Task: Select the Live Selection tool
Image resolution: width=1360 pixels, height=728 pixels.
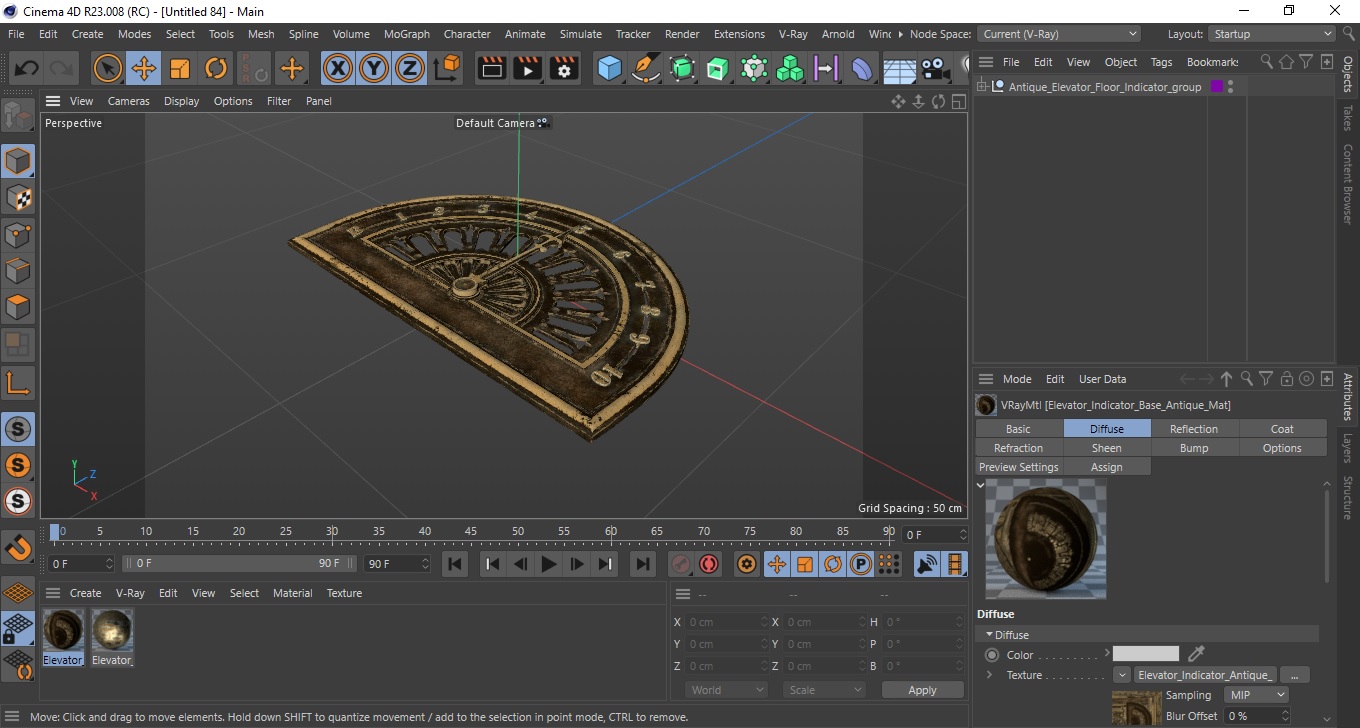Action: point(108,69)
